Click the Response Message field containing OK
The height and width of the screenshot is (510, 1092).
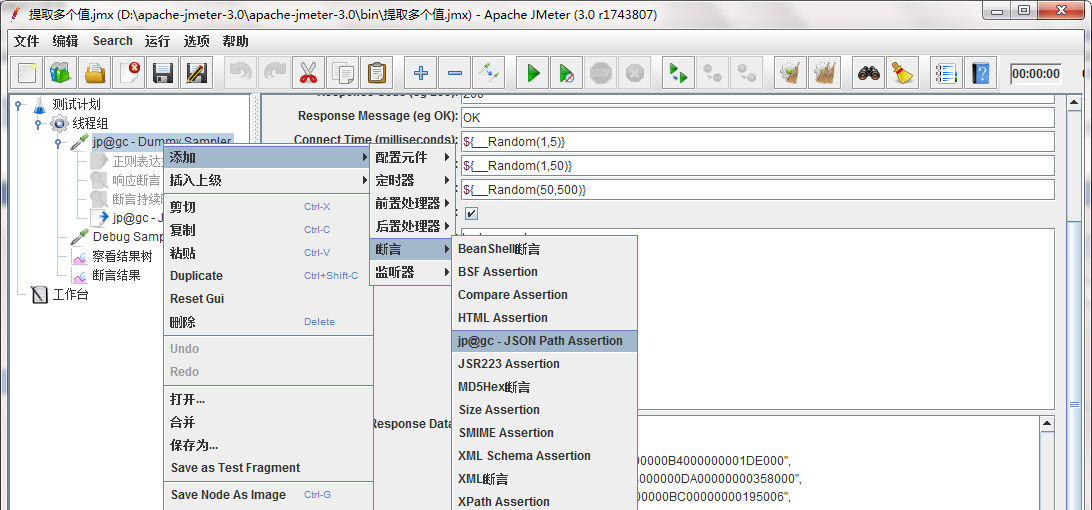pos(757,118)
